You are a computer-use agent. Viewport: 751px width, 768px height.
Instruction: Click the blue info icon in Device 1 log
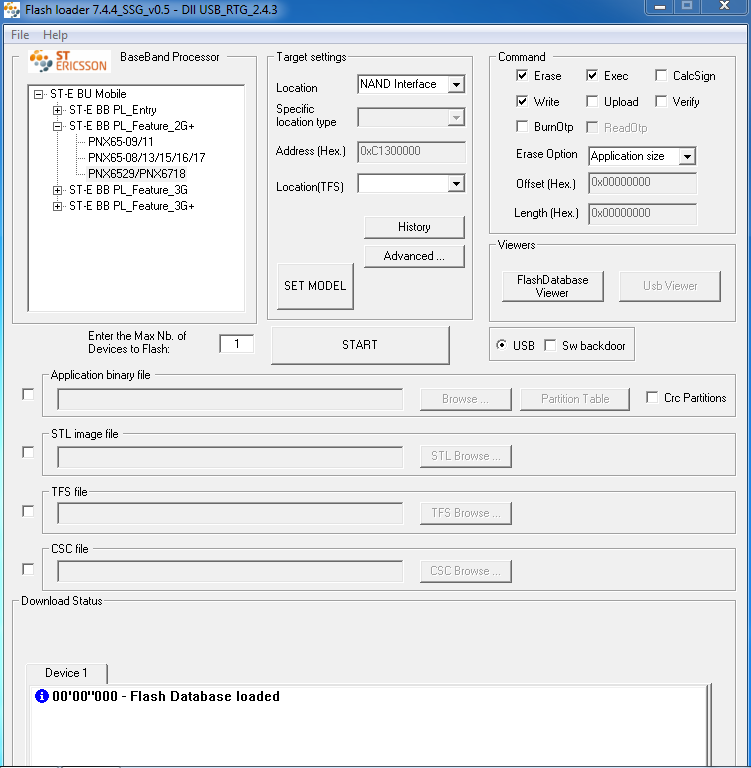click(42, 696)
